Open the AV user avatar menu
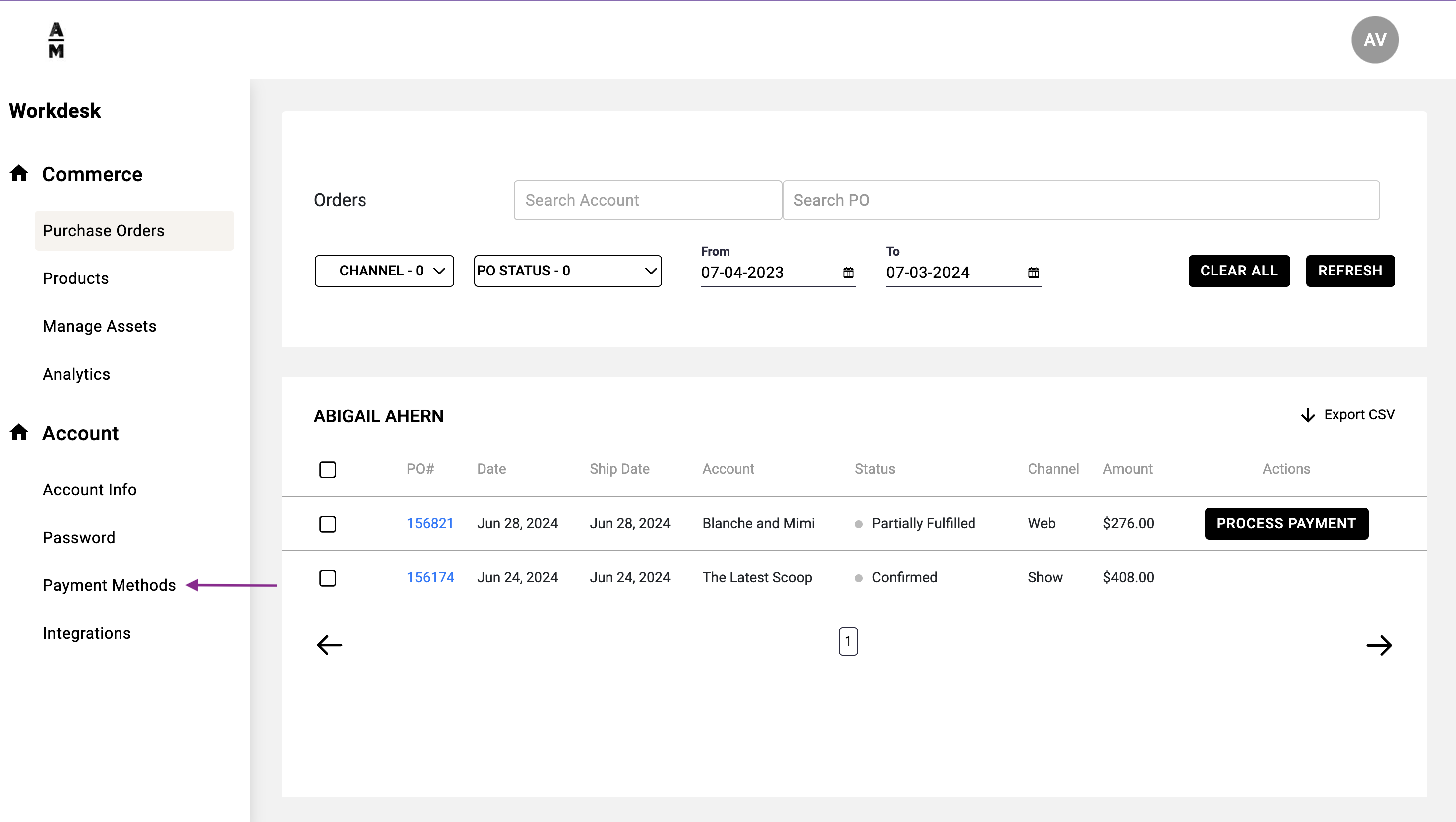The height and width of the screenshot is (822, 1456). (1375, 39)
